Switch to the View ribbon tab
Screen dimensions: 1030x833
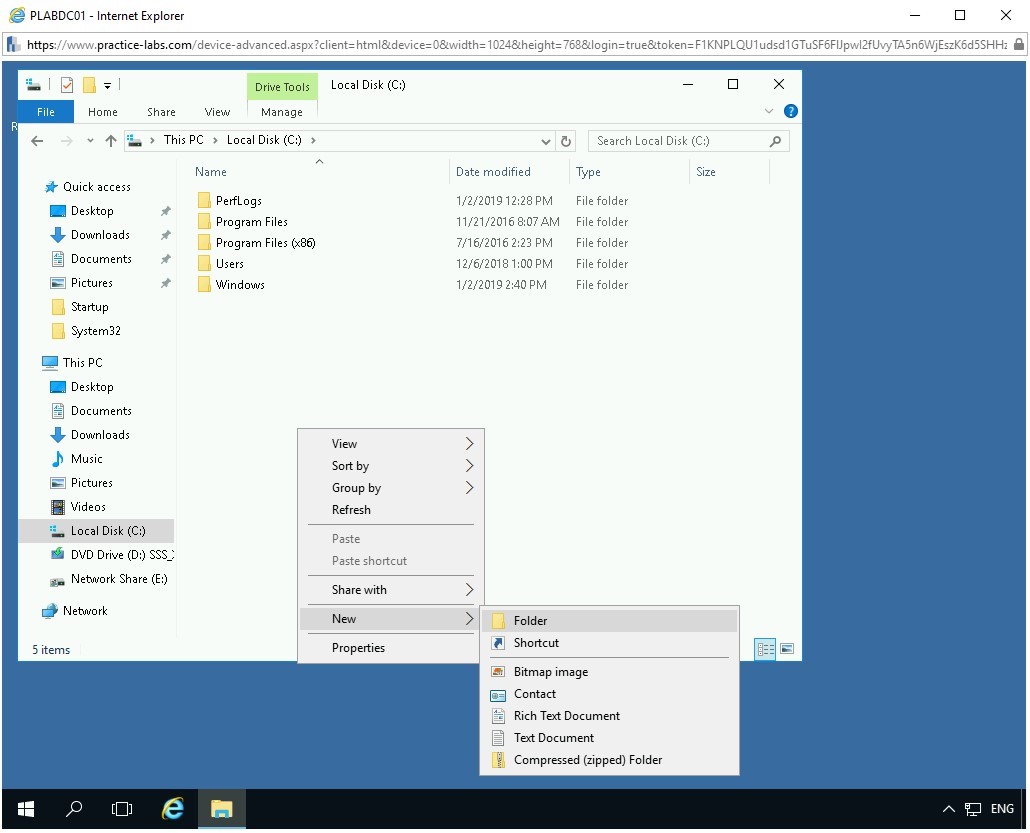tap(217, 112)
